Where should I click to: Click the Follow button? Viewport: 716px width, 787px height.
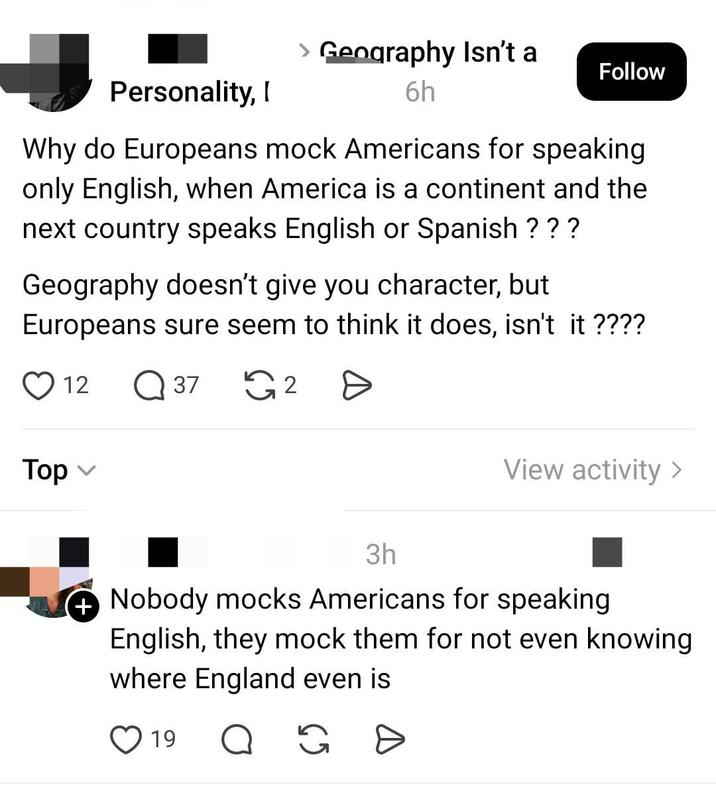[631, 72]
